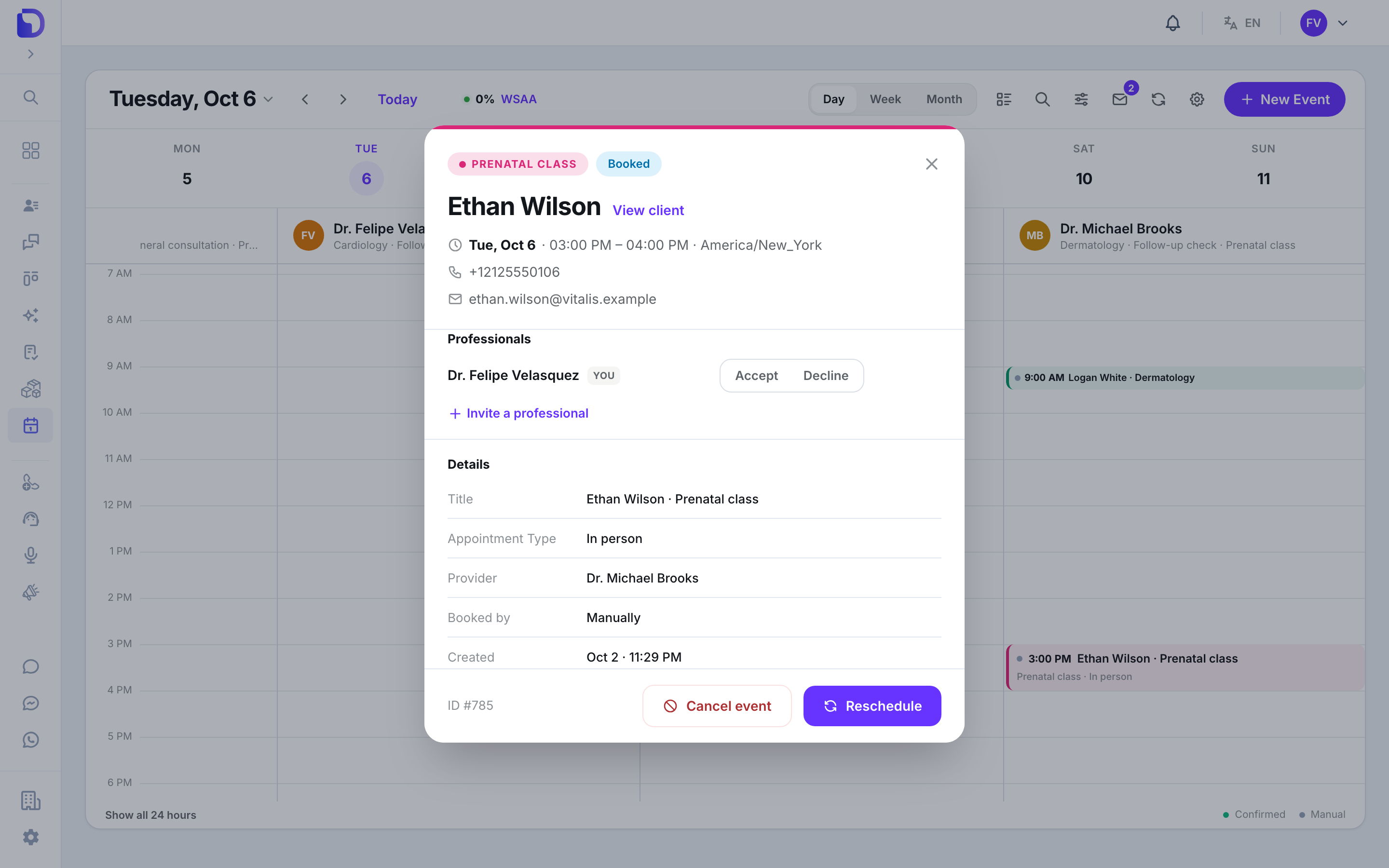The width and height of the screenshot is (1389, 868).
Task: Click Invite a professional
Action: [518, 413]
